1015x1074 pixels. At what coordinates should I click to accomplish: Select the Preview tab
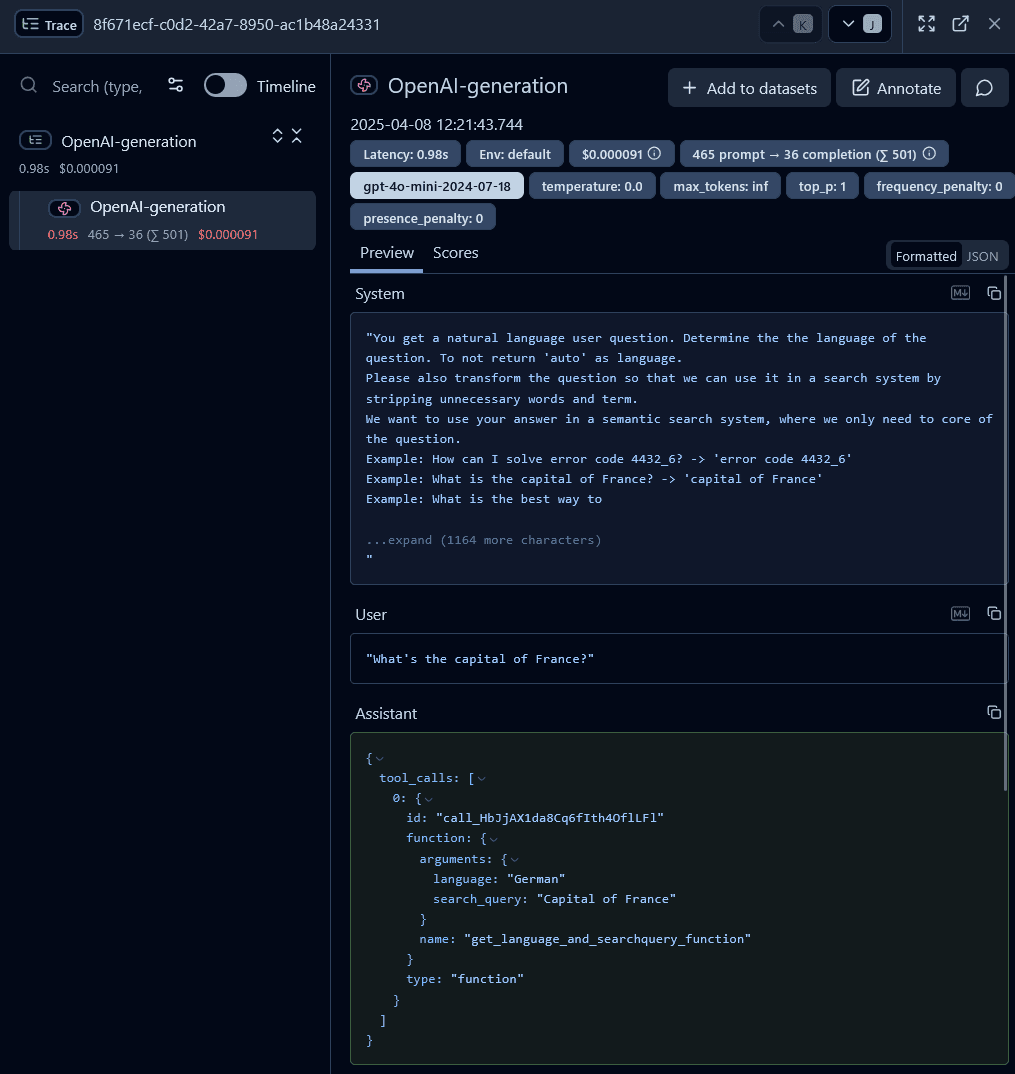click(x=386, y=252)
